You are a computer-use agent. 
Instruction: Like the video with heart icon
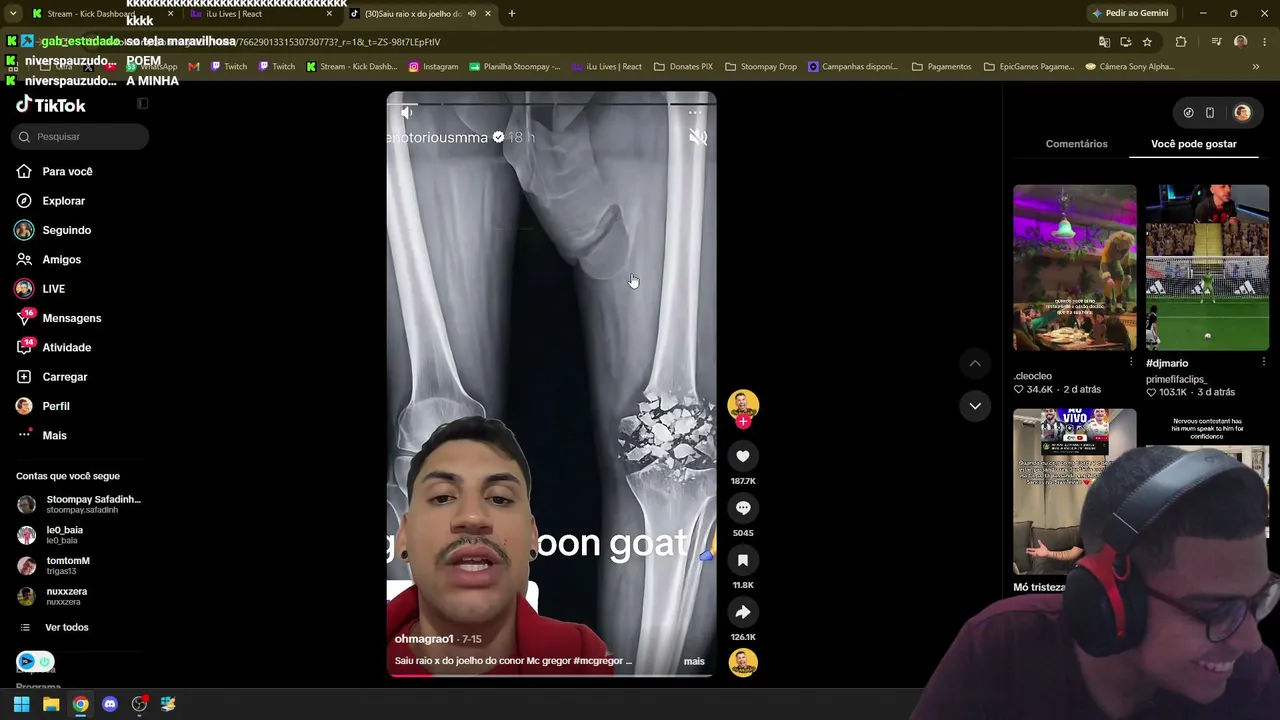tap(743, 456)
